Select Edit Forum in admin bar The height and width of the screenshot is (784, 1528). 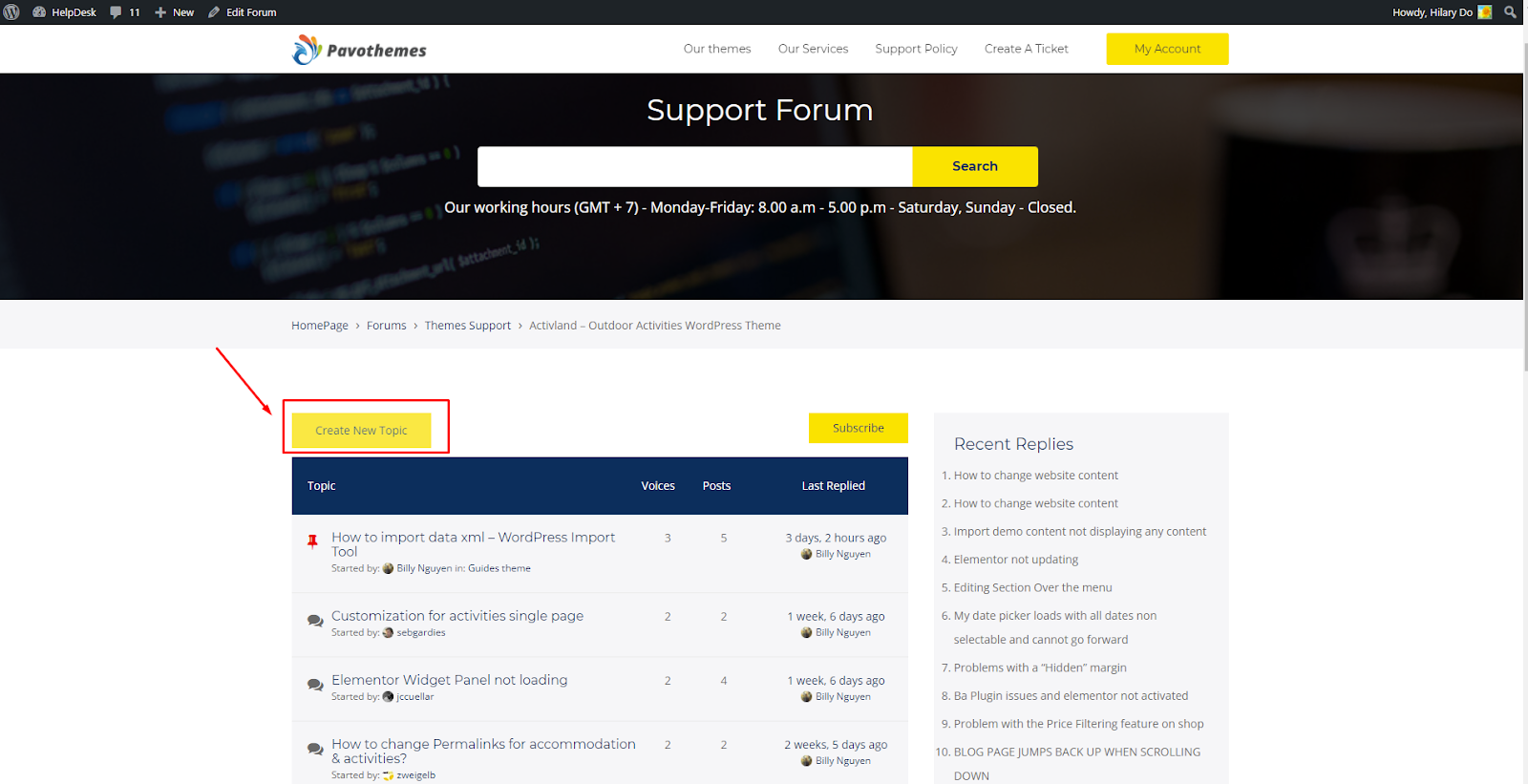pos(243,12)
